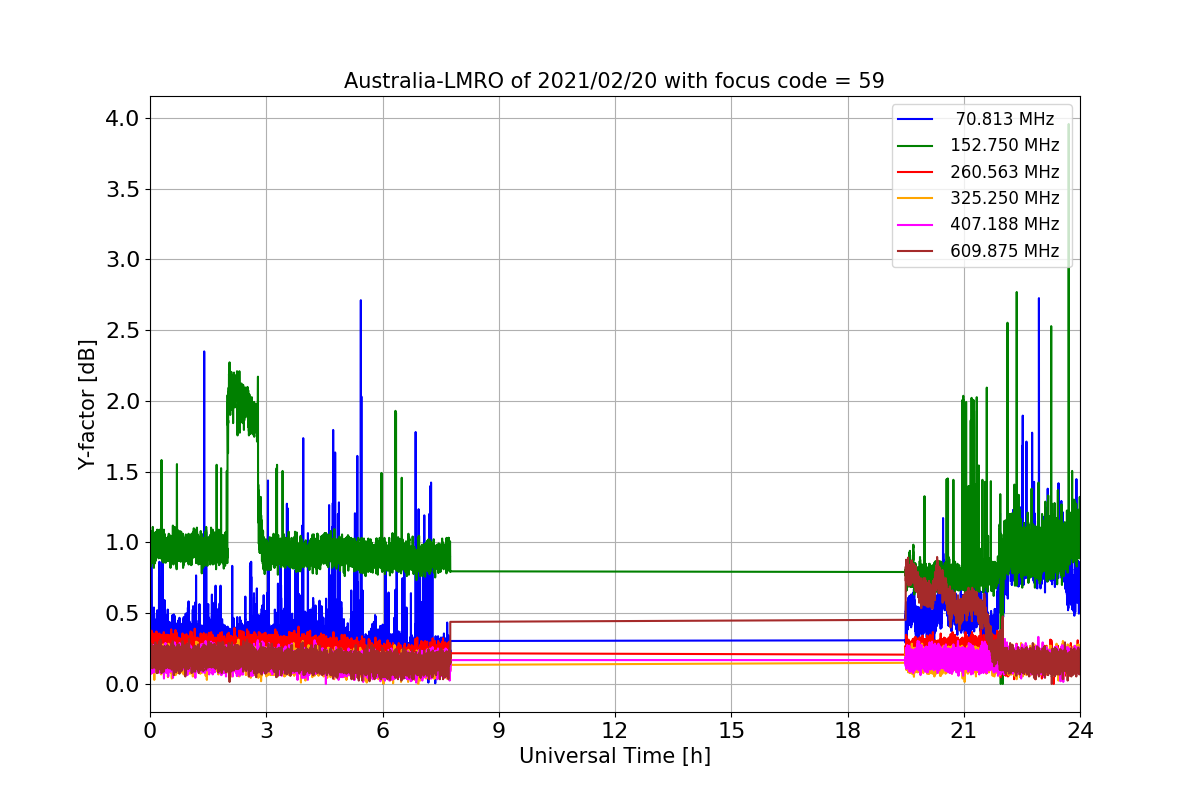Click the brown 609.875 MHz legend line
The width and height of the screenshot is (1200, 800).
click(915, 251)
